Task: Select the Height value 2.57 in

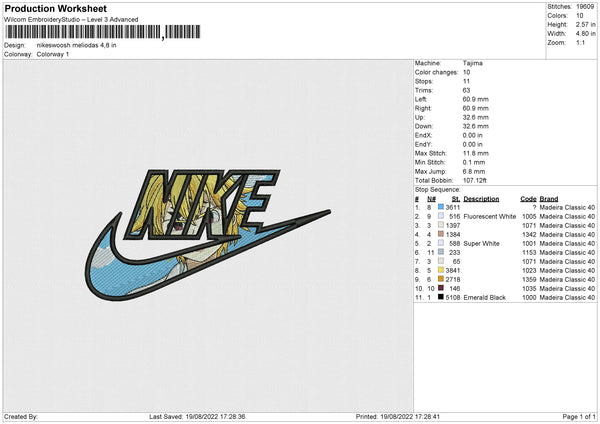Action: [x=585, y=24]
